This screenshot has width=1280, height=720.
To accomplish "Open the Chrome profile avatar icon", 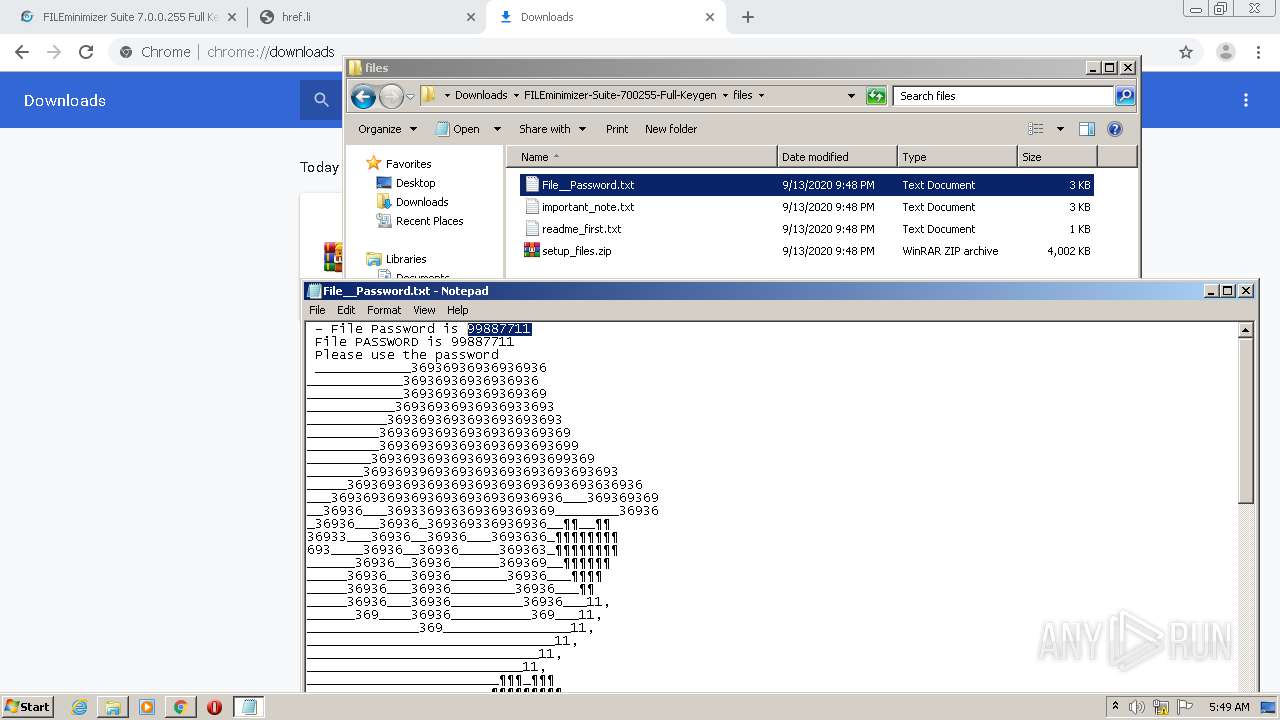I will click(1225, 52).
